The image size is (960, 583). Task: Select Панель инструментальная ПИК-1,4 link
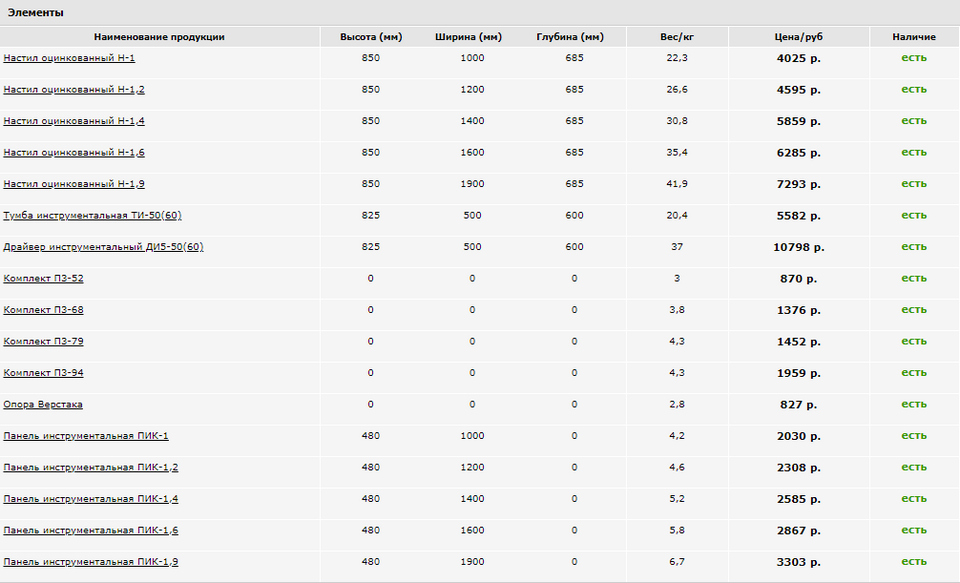point(91,499)
